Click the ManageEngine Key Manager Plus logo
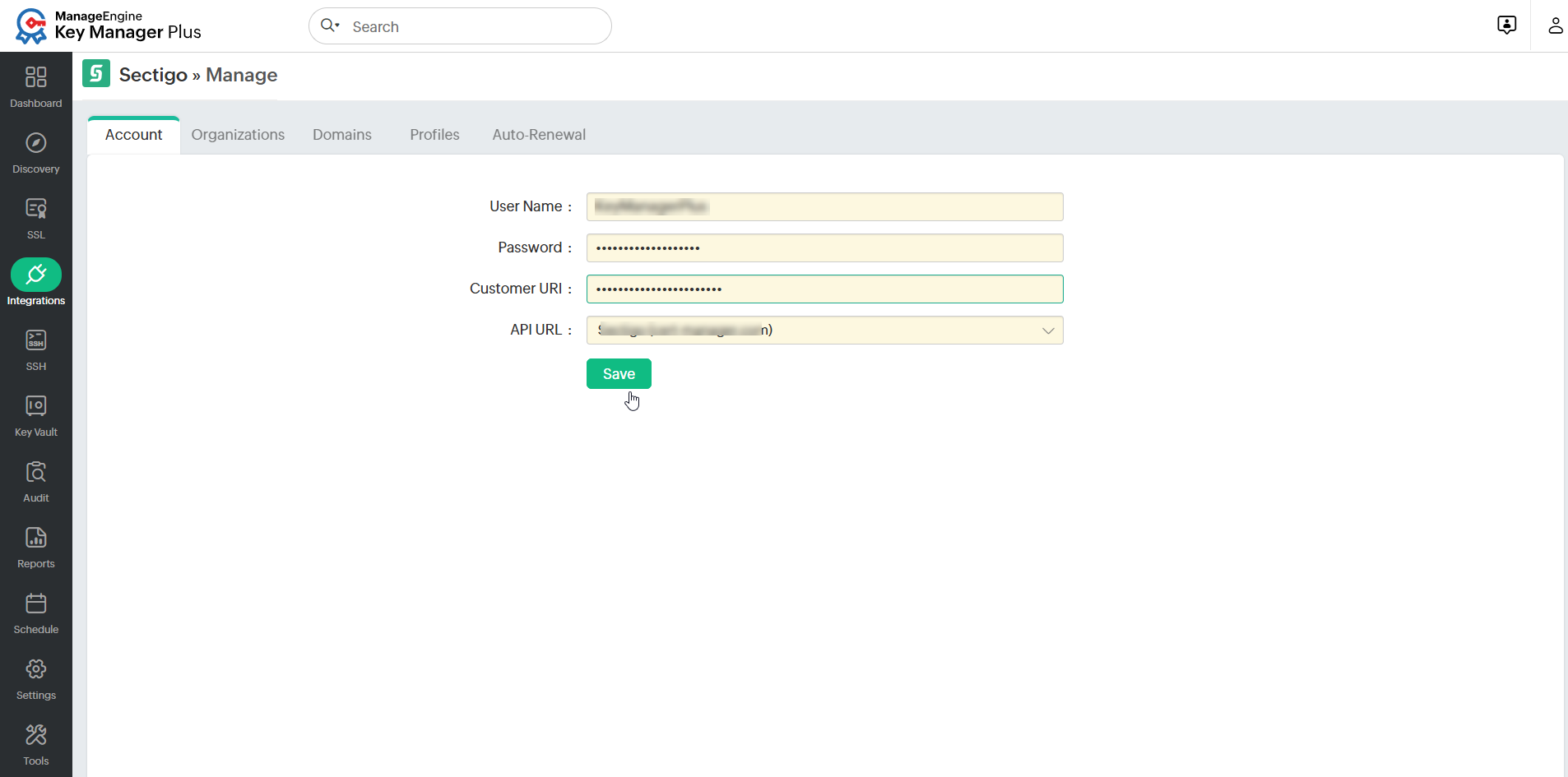1568x777 pixels. 108,25
